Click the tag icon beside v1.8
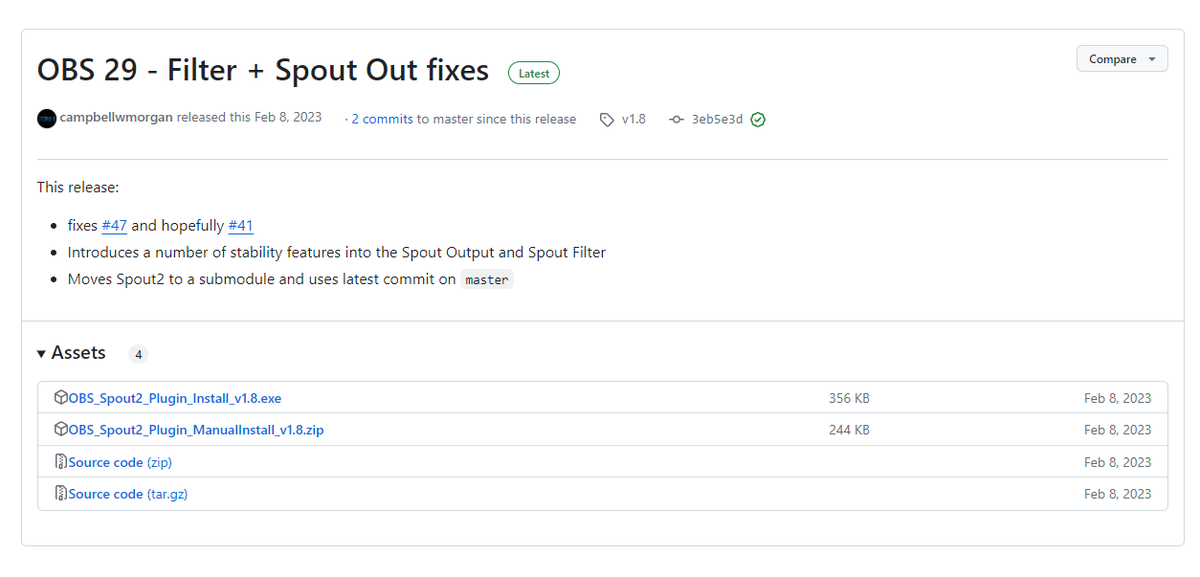The image size is (1200, 577). click(x=607, y=119)
